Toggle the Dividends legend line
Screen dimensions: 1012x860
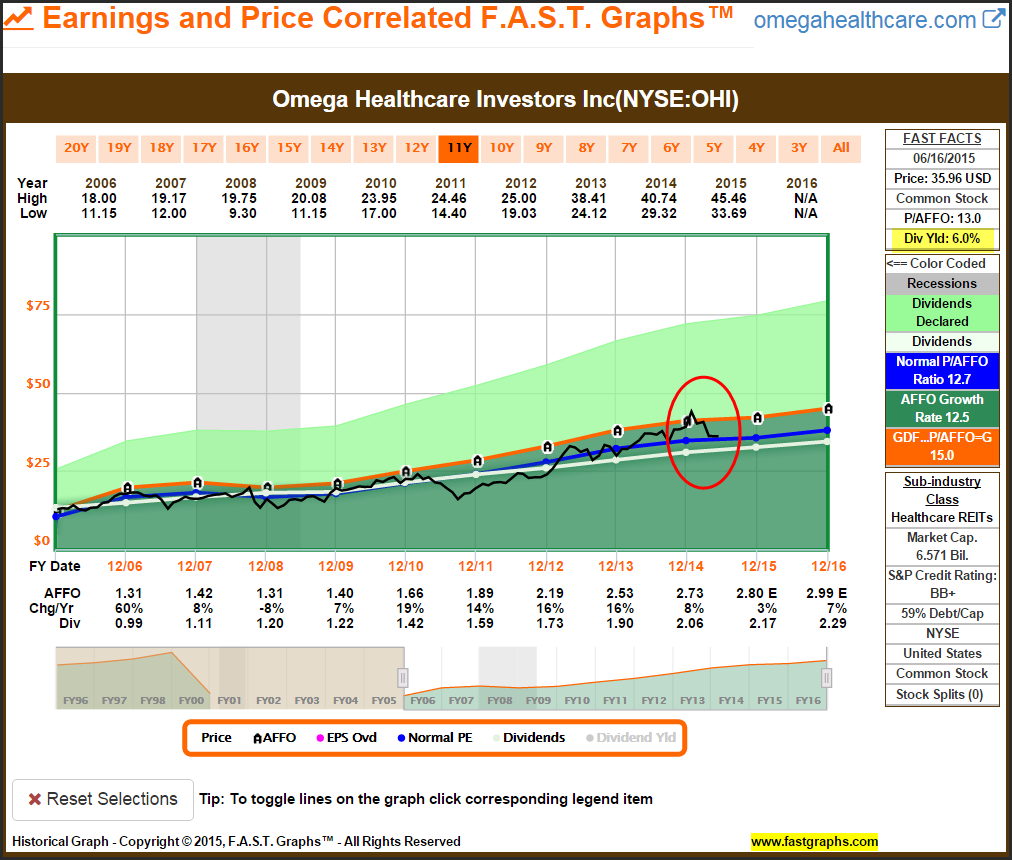527,738
